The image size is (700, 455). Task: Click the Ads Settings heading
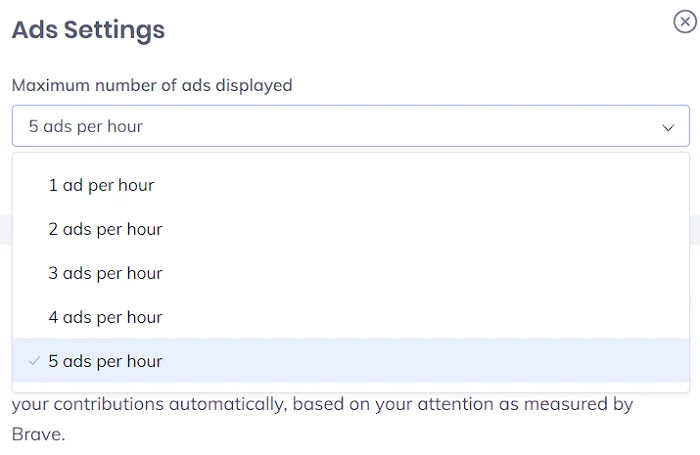[x=88, y=30]
